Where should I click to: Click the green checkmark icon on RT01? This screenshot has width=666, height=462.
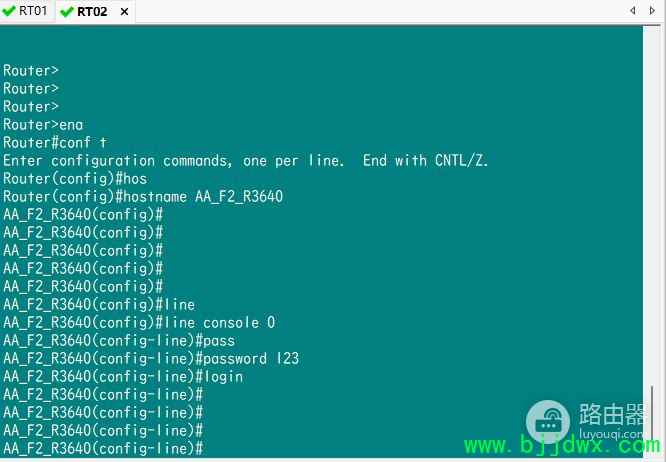coord(8,11)
